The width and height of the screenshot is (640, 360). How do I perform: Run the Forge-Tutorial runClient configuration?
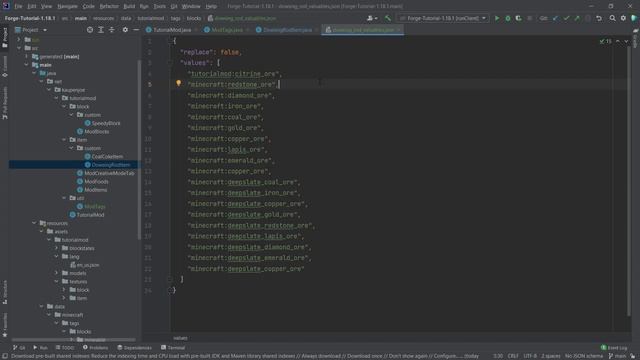(497, 18)
